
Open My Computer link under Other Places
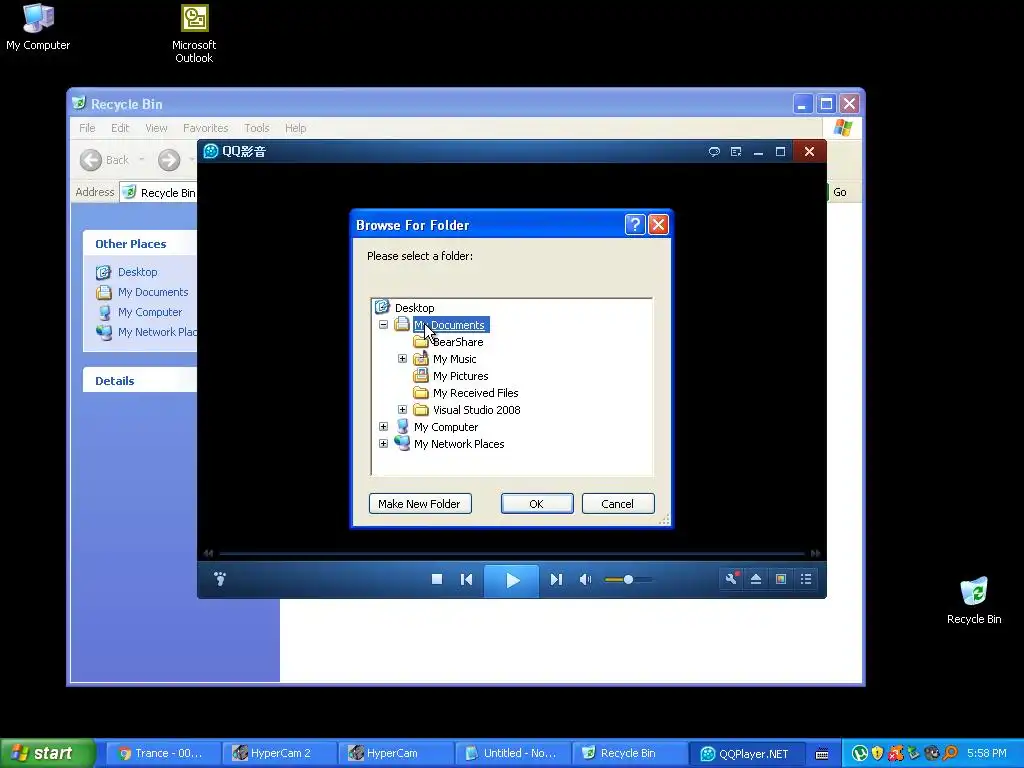tap(150, 312)
